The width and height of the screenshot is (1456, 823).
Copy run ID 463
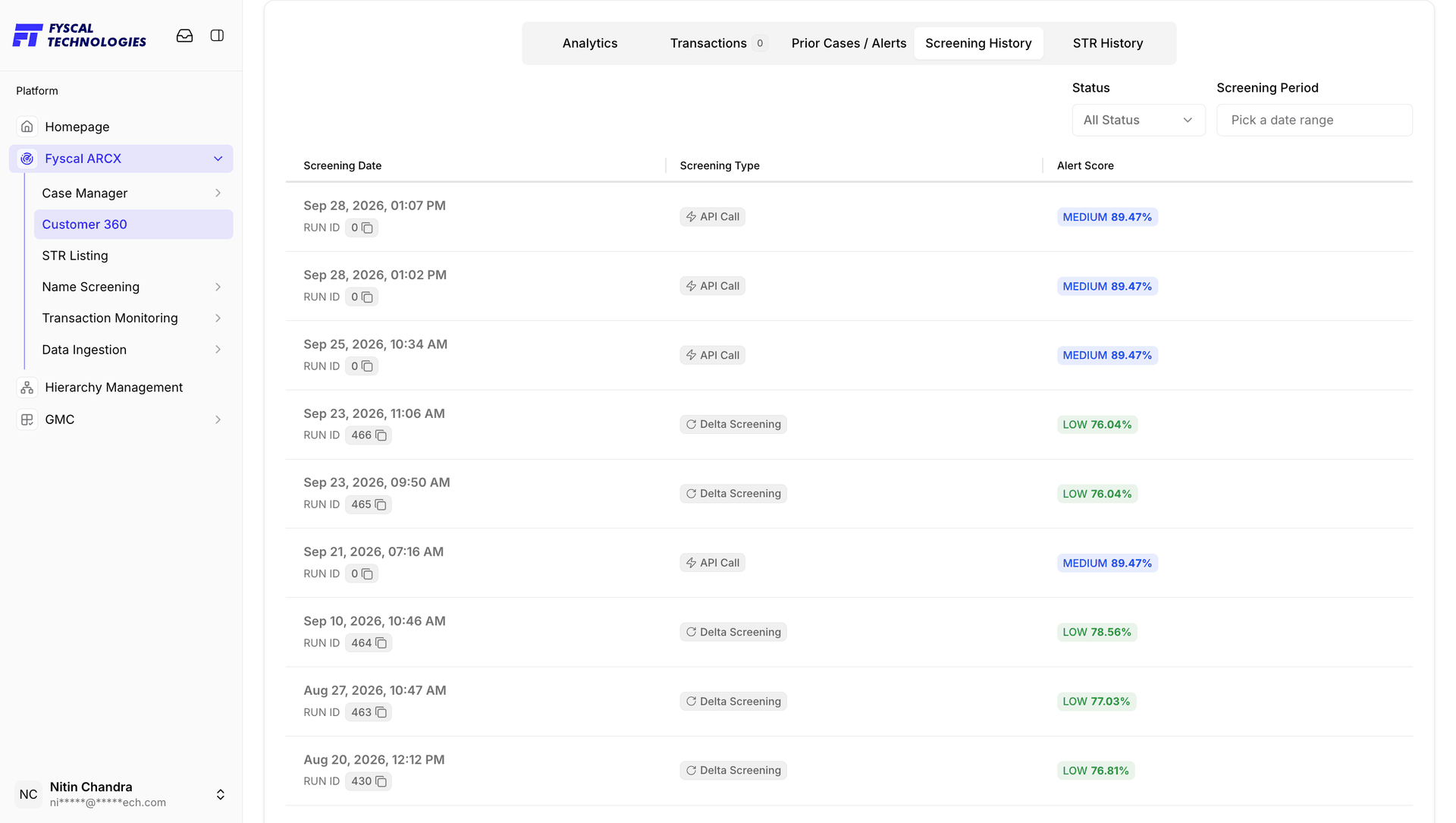click(x=381, y=712)
